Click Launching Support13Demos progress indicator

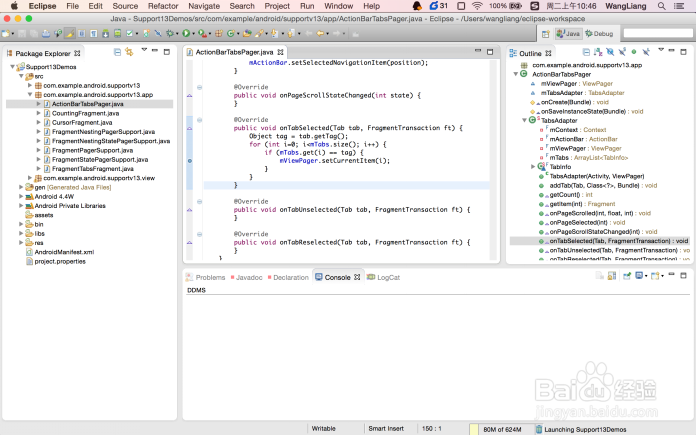(x=585, y=429)
